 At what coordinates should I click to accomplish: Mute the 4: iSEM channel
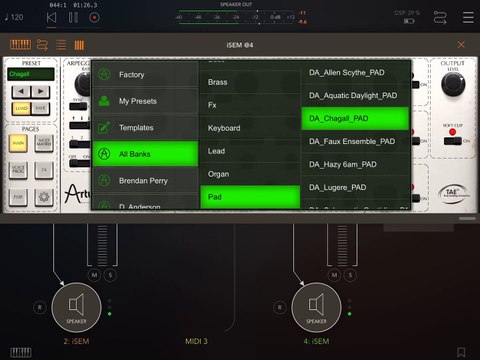(x=334, y=275)
